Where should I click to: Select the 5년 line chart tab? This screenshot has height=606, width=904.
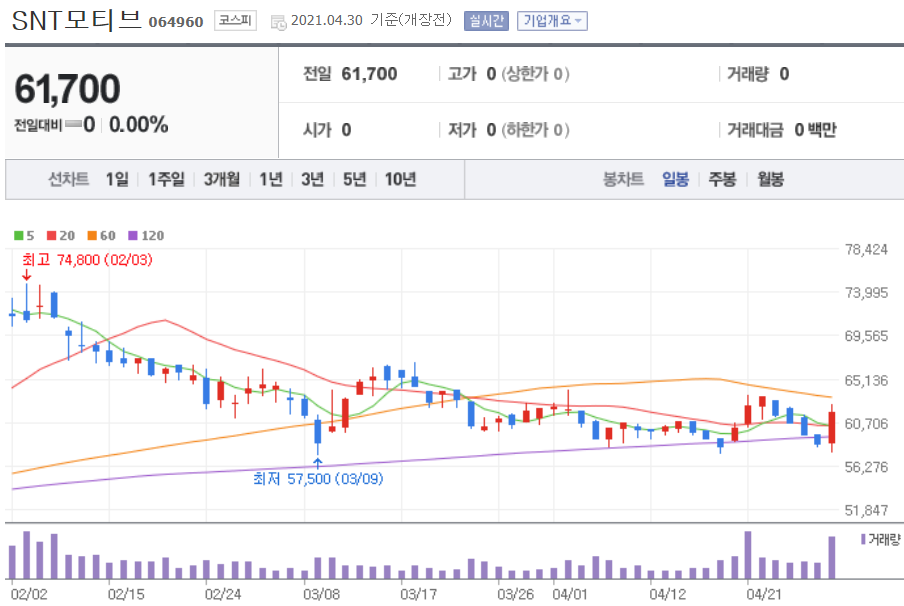pos(355,179)
